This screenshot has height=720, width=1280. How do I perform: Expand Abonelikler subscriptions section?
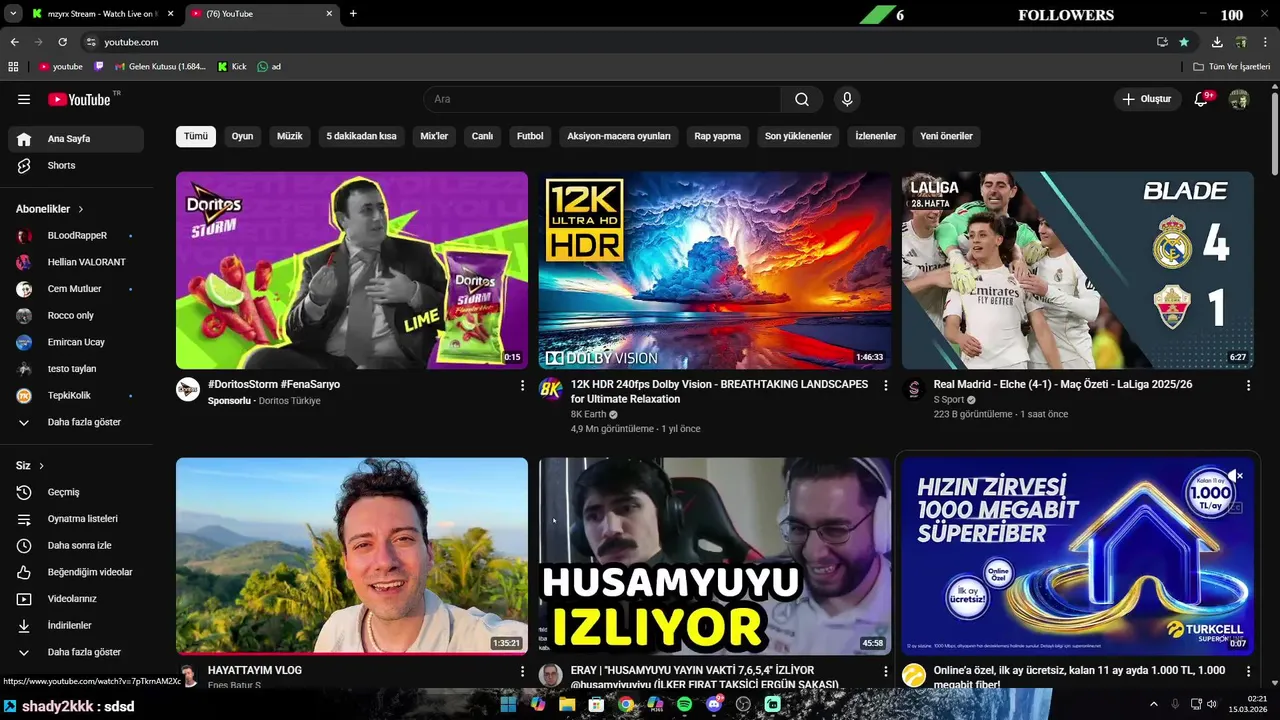(x=50, y=209)
